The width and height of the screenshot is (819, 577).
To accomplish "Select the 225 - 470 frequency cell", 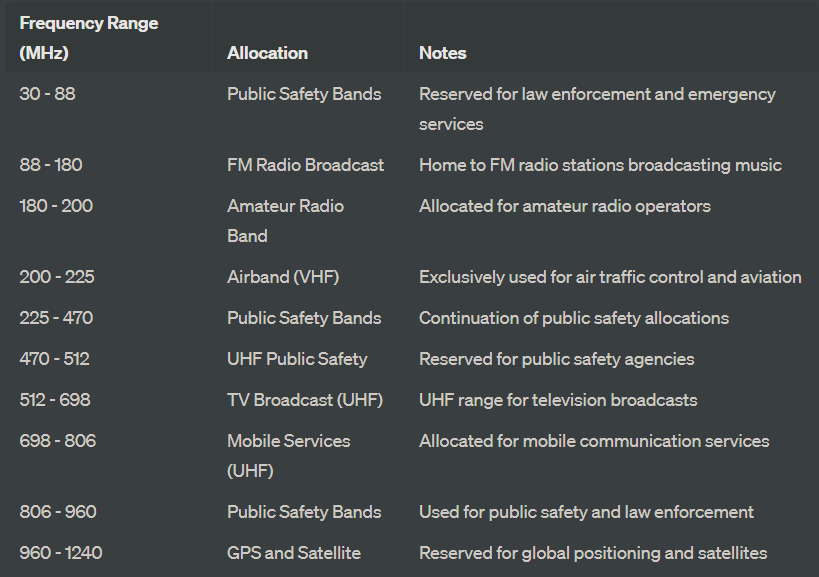I will (56, 318).
